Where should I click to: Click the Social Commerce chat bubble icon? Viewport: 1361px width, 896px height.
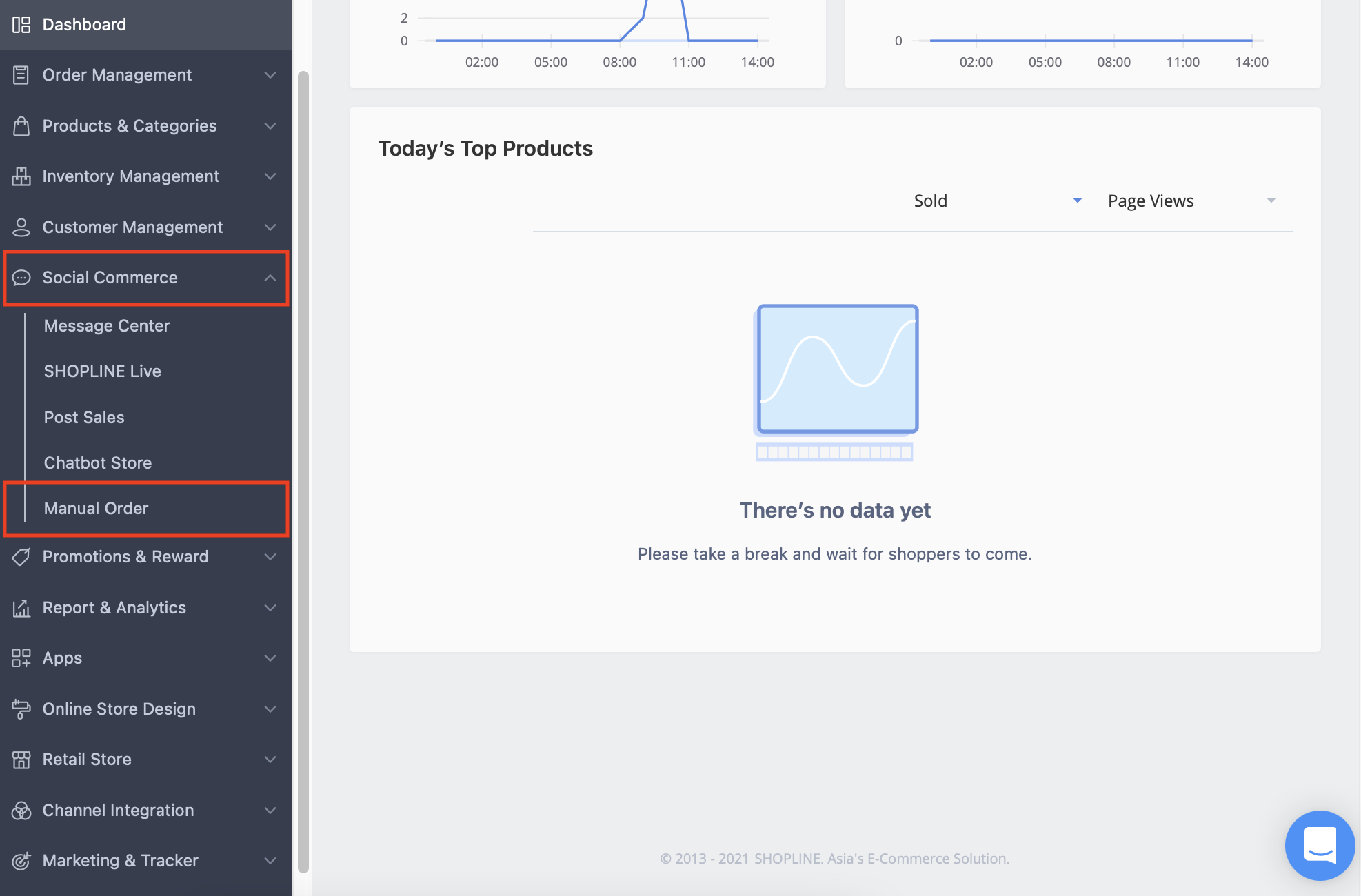point(21,278)
